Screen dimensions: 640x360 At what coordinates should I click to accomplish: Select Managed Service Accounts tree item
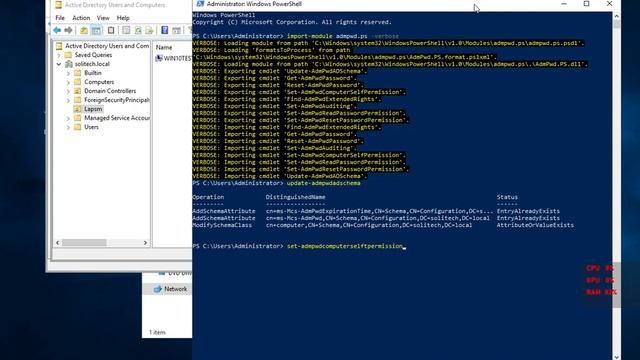click(x=117, y=118)
